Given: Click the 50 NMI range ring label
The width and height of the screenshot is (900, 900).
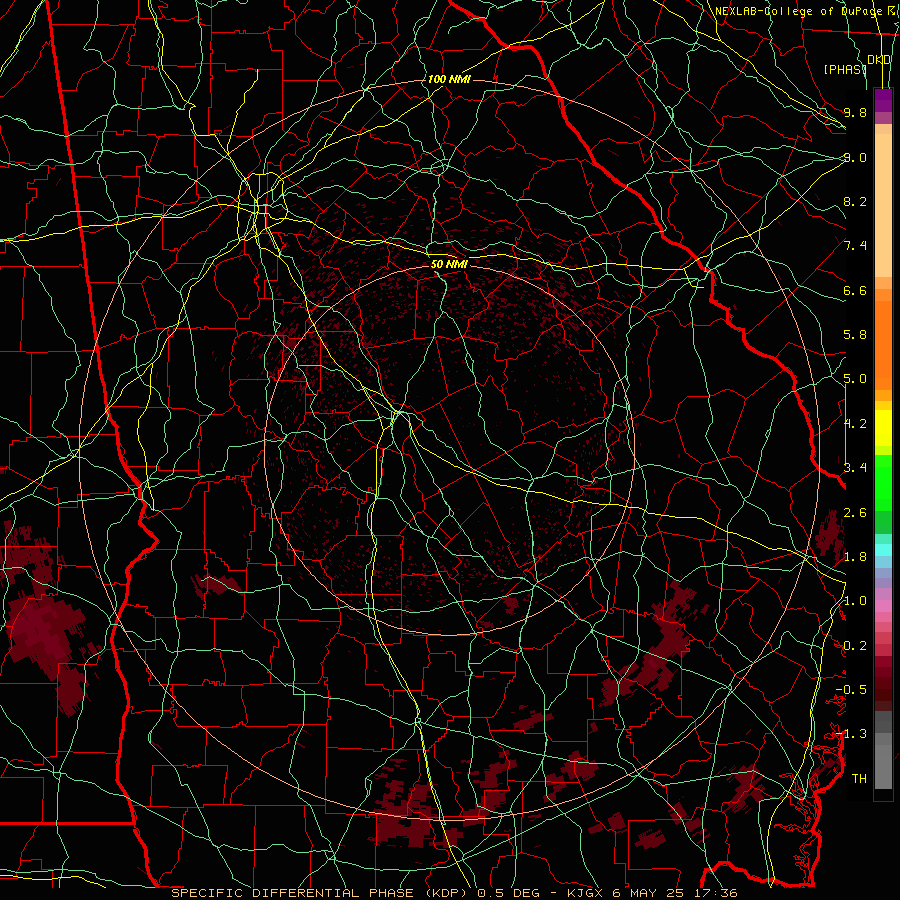Looking at the screenshot, I should 449,265.
